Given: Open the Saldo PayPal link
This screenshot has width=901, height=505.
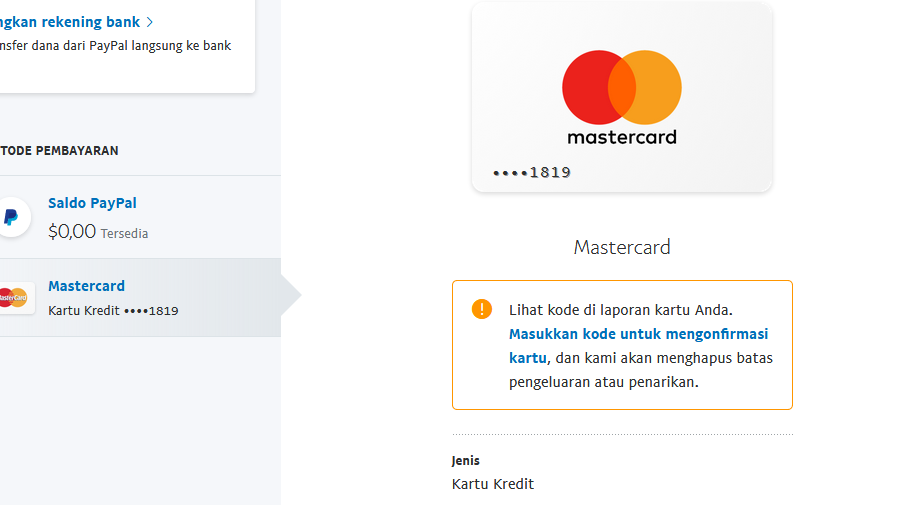Looking at the screenshot, I should (x=92, y=203).
